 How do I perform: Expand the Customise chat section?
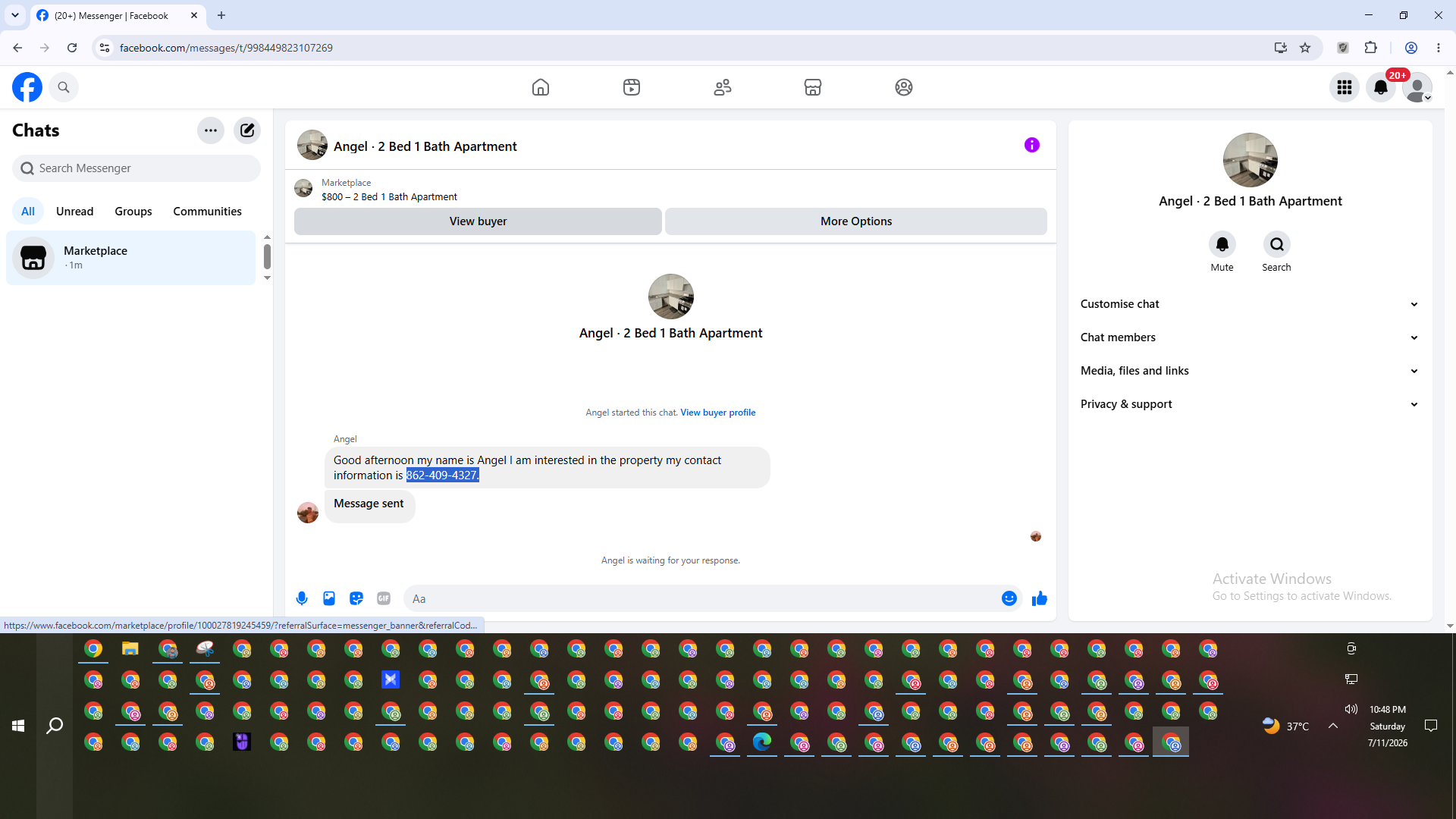(1250, 304)
